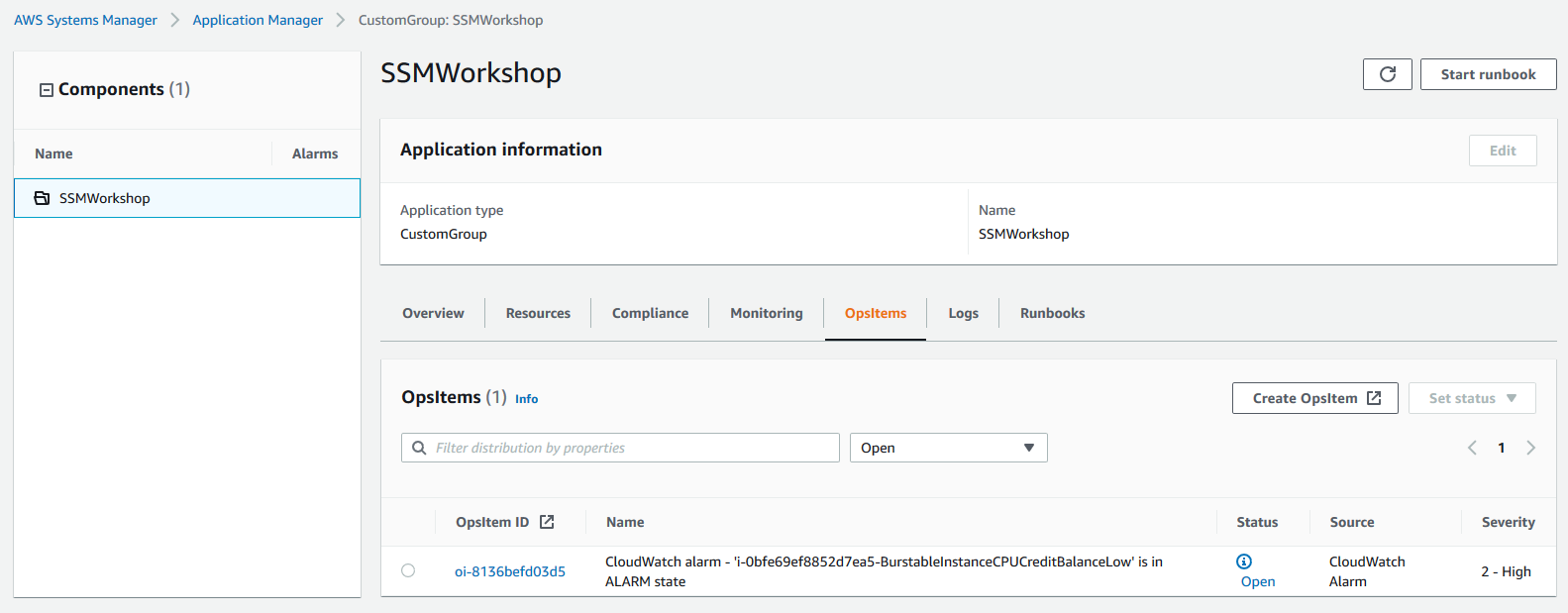The image size is (1568, 613).
Task: Go to previous page arrow
Action: coord(1472,448)
